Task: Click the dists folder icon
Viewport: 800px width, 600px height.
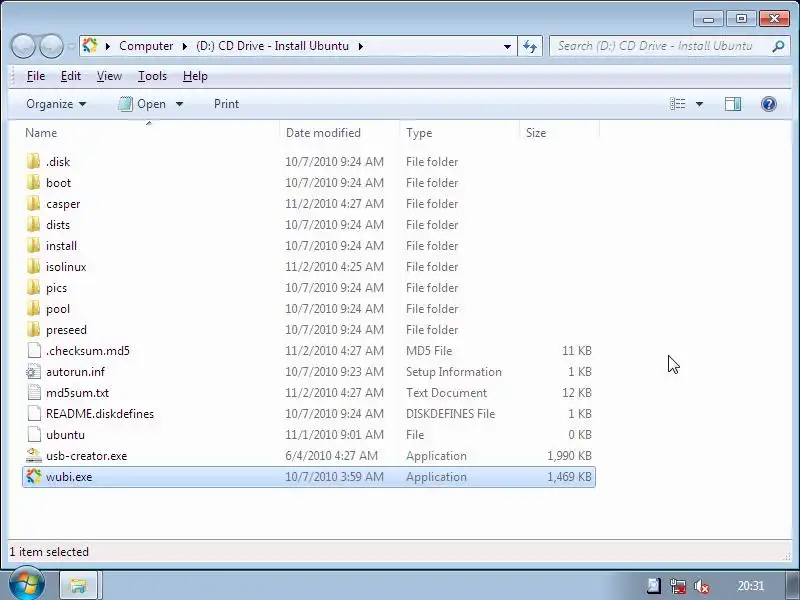Action: pyautogui.click(x=33, y=224)
